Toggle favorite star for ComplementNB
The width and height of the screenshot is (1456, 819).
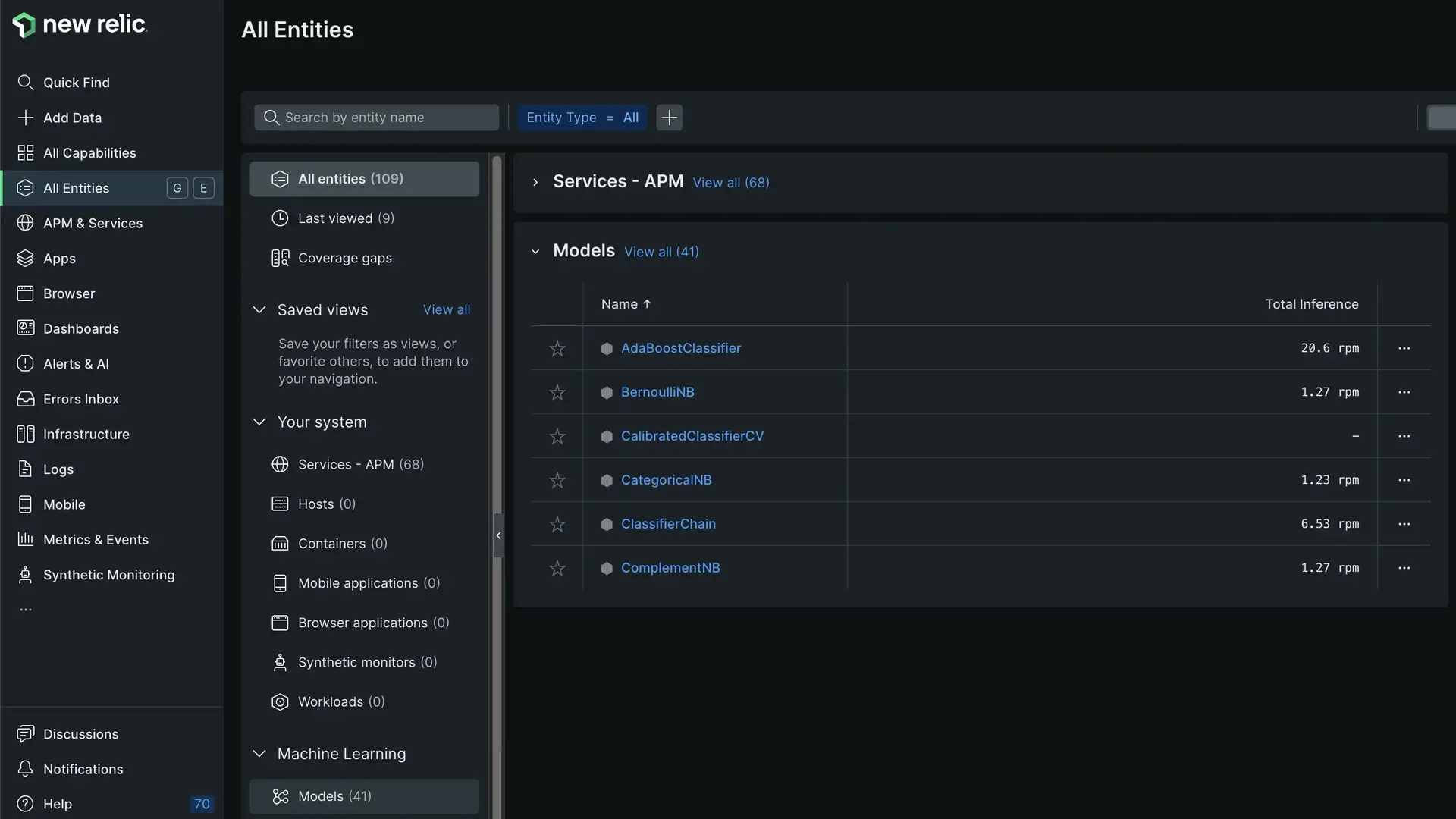tap(557, 568)
